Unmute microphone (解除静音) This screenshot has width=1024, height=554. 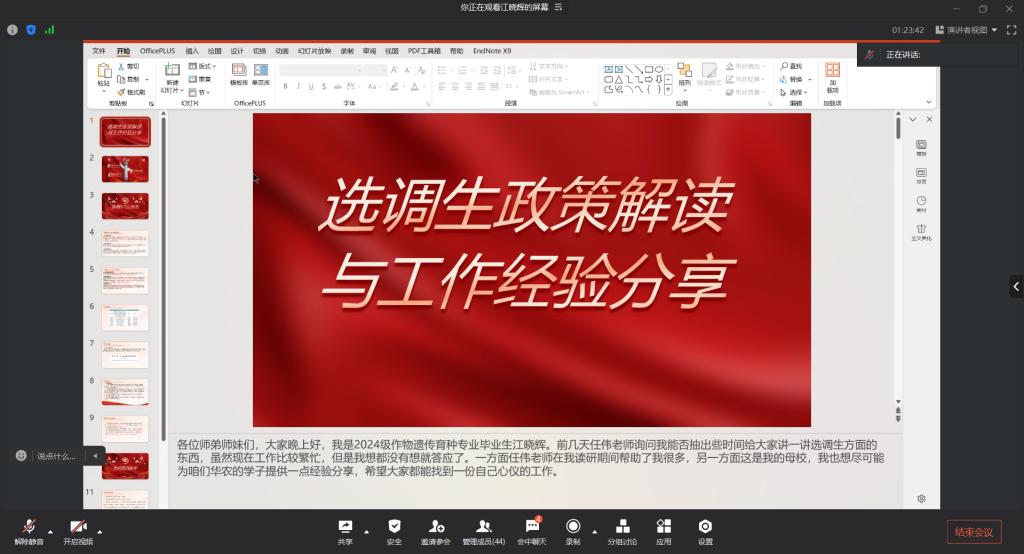(x=28, y=530)
